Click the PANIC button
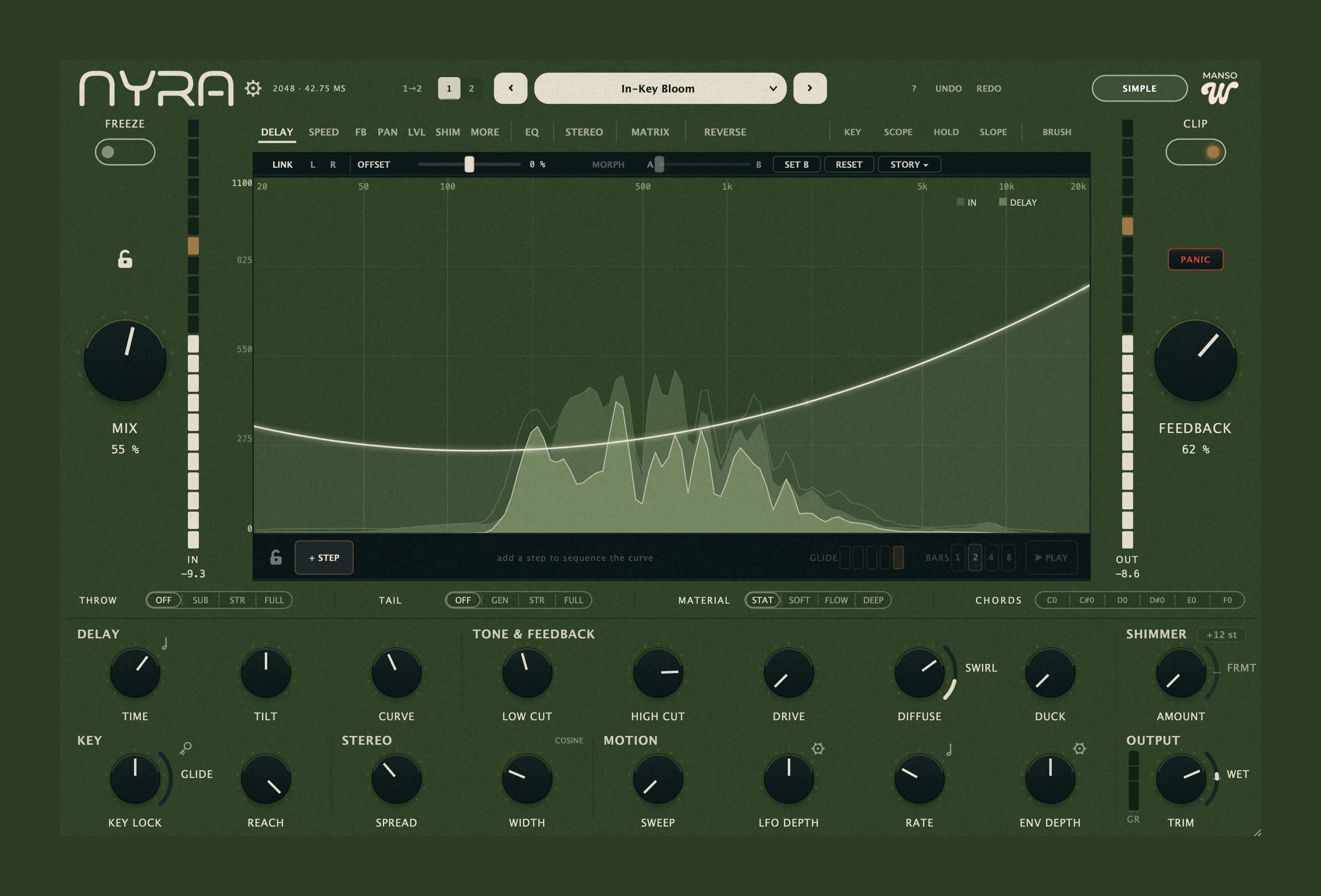 tap(1195, 259)
